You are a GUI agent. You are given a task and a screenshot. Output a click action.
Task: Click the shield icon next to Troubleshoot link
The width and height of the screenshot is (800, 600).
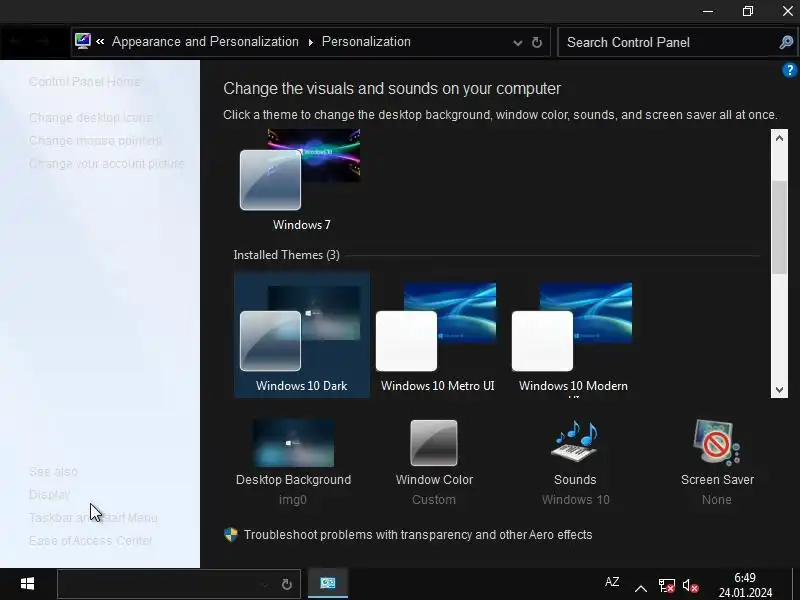tap(231, 534)
